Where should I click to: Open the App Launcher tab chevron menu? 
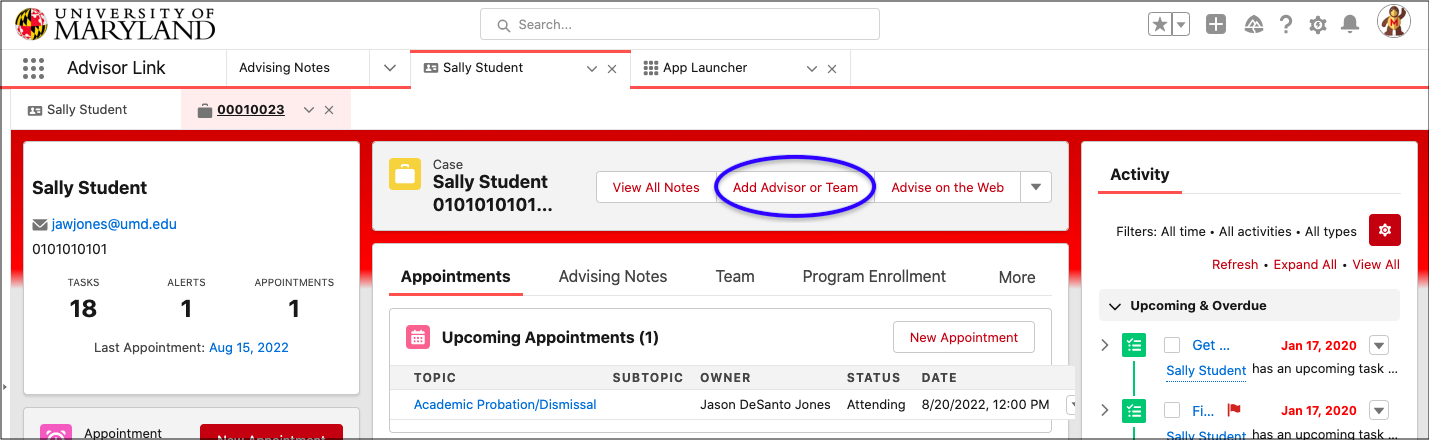[812, 69]
